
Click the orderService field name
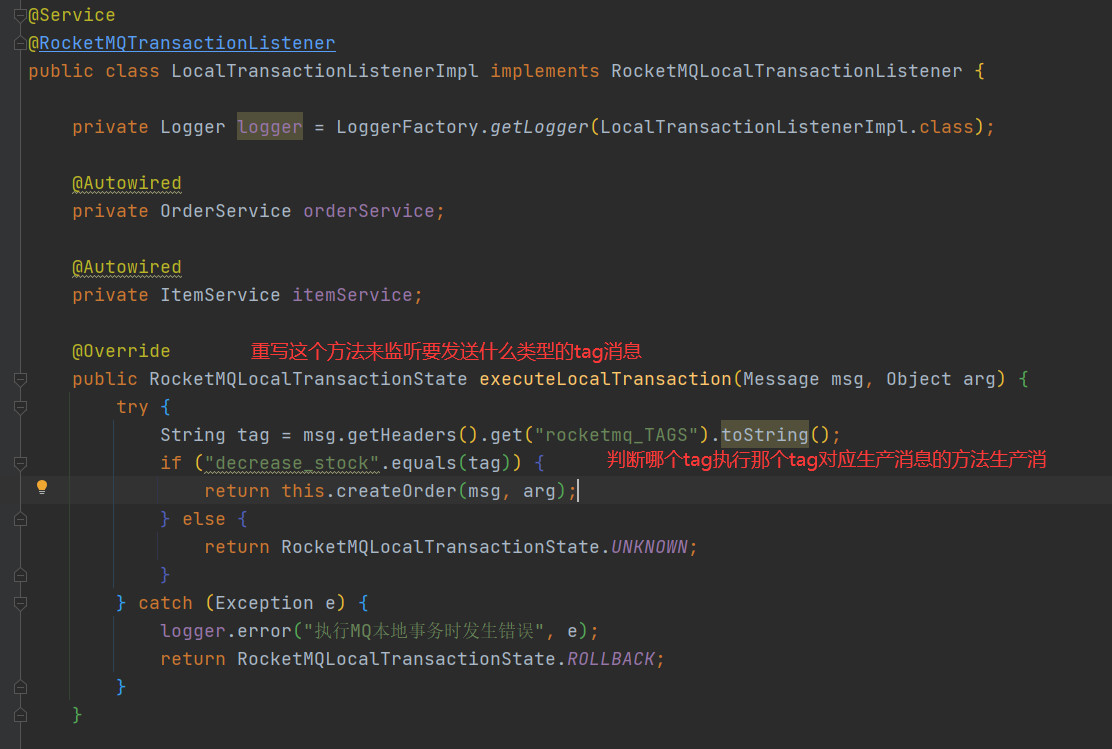click(369, 211)
